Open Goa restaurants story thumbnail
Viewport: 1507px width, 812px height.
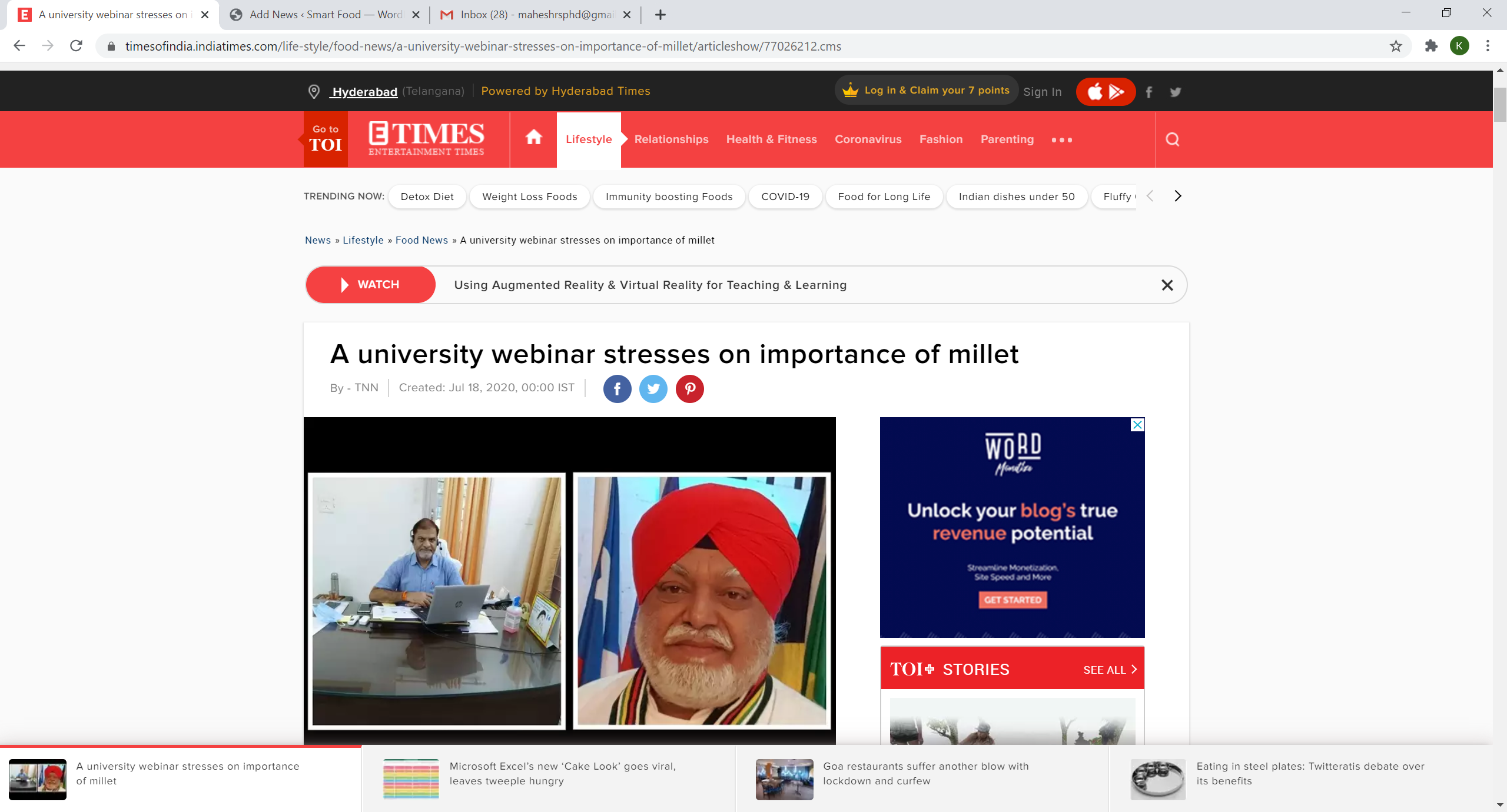(784, 779)
